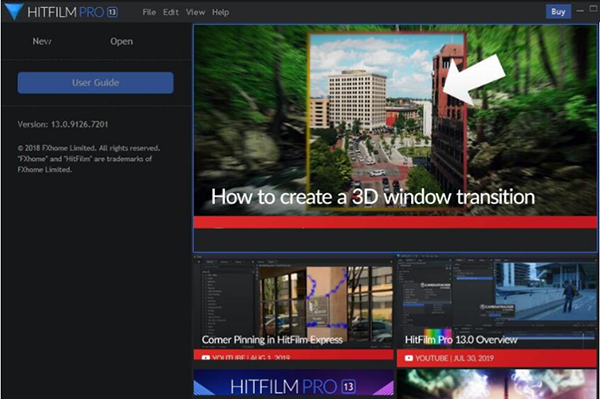
Task: Create a New project
Action: (x=42, y=41)
